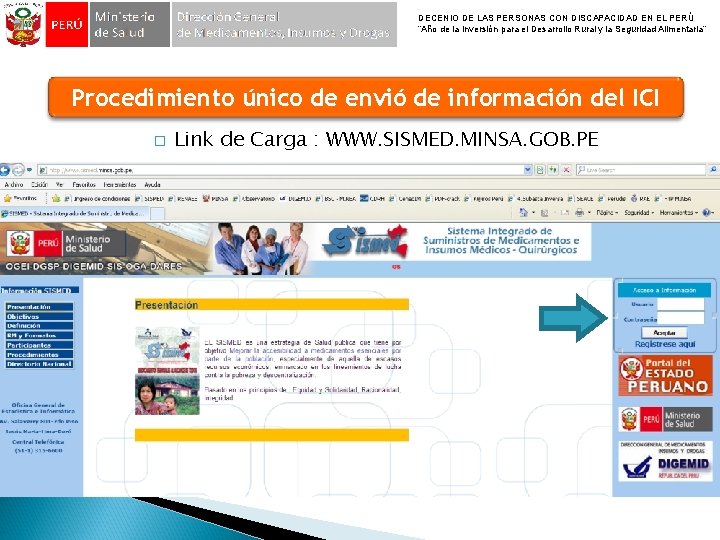Click the Definición sidebar link
The height and width of the screenshot is (540, 720).
pyautogui.click(x=39, y=326)
